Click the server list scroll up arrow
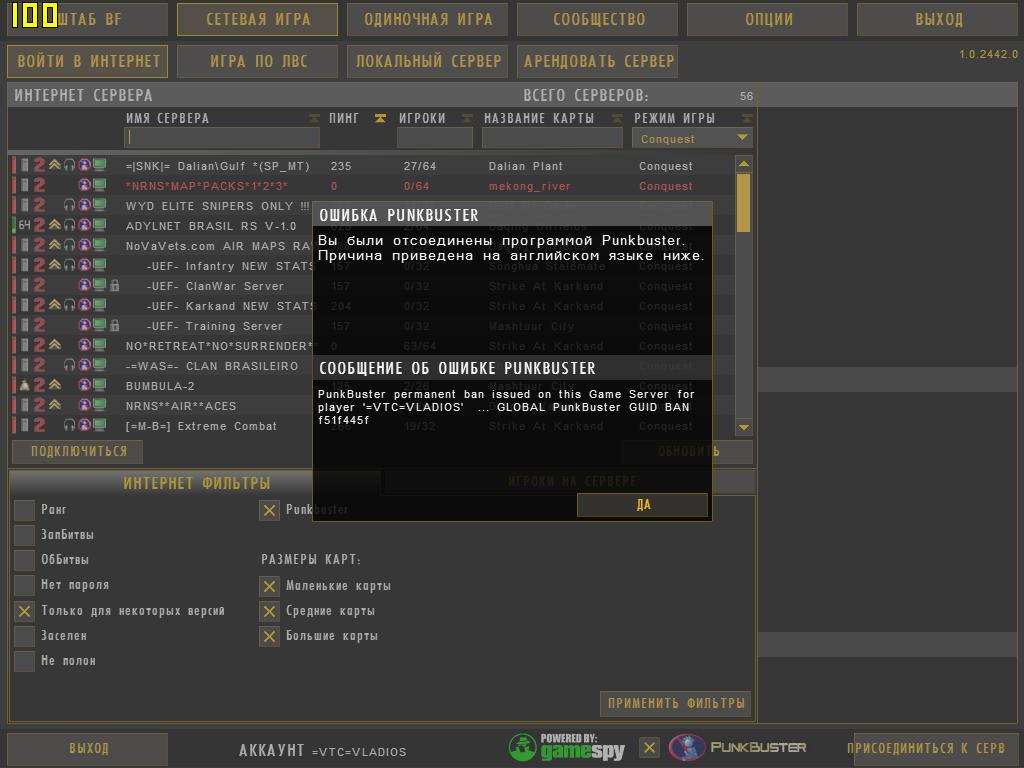 click(x=743, y=163)
